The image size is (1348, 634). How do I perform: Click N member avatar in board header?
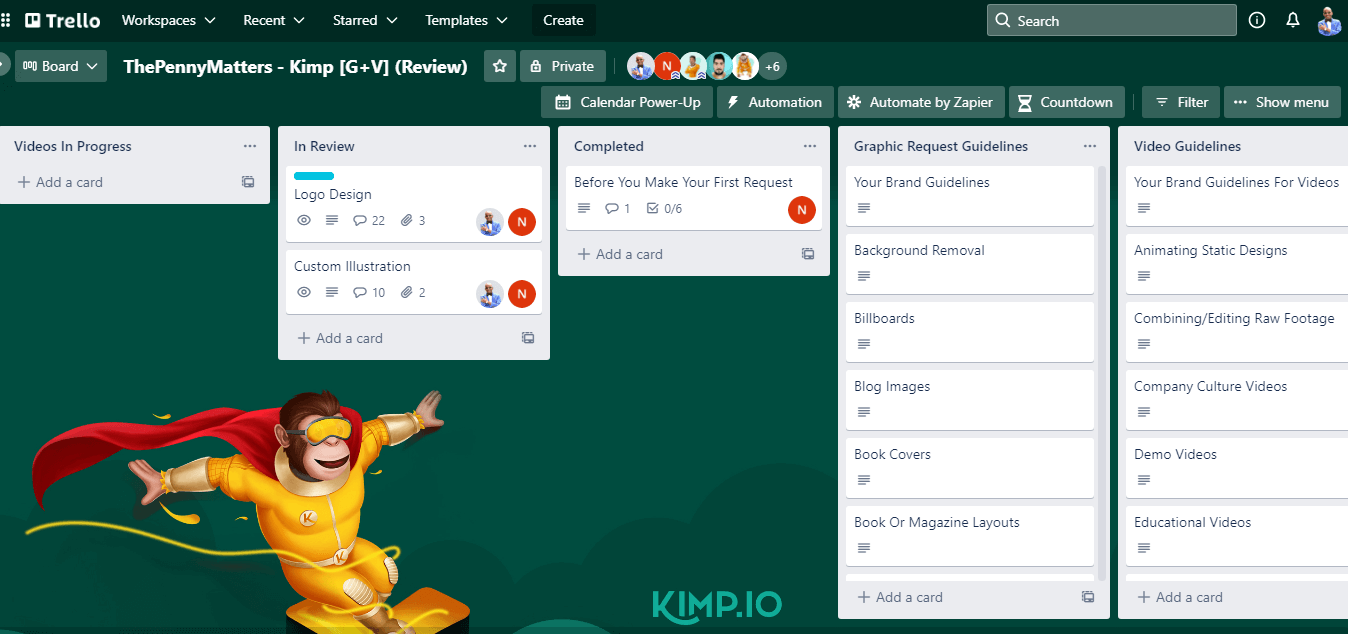[667, 66]
